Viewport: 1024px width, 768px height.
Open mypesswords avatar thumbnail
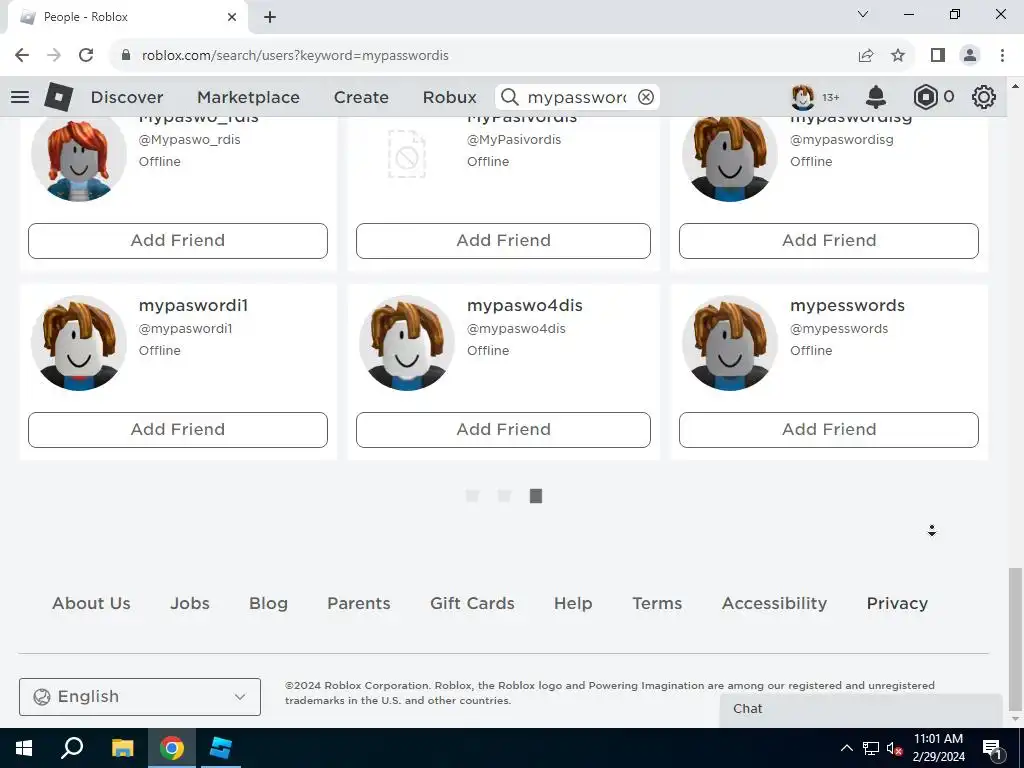(x=730, y=343)
